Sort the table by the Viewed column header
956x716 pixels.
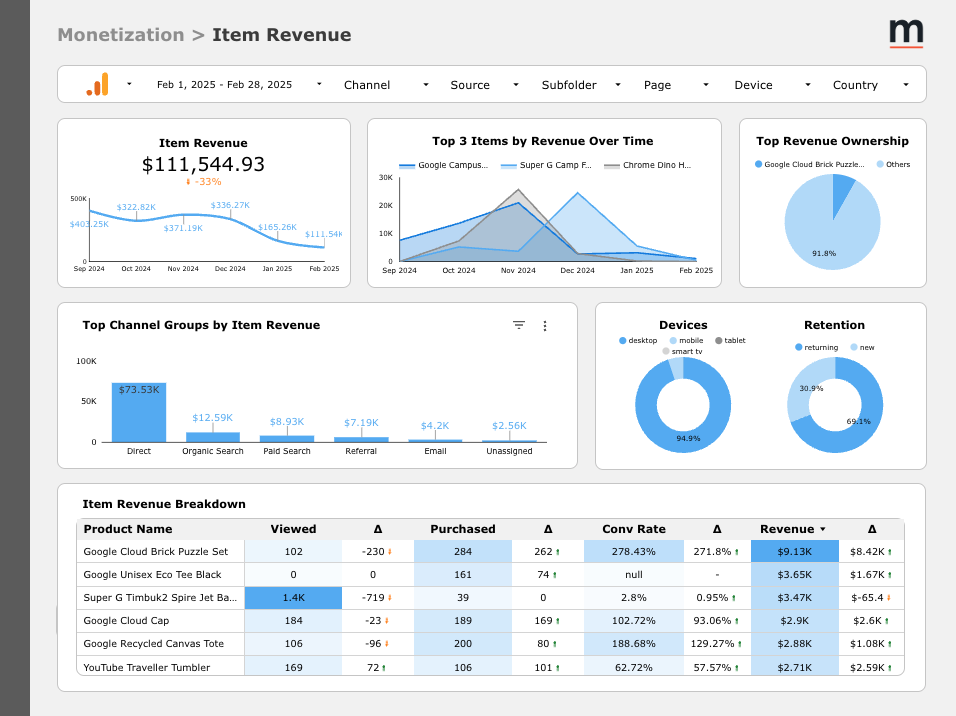[293, 529]
